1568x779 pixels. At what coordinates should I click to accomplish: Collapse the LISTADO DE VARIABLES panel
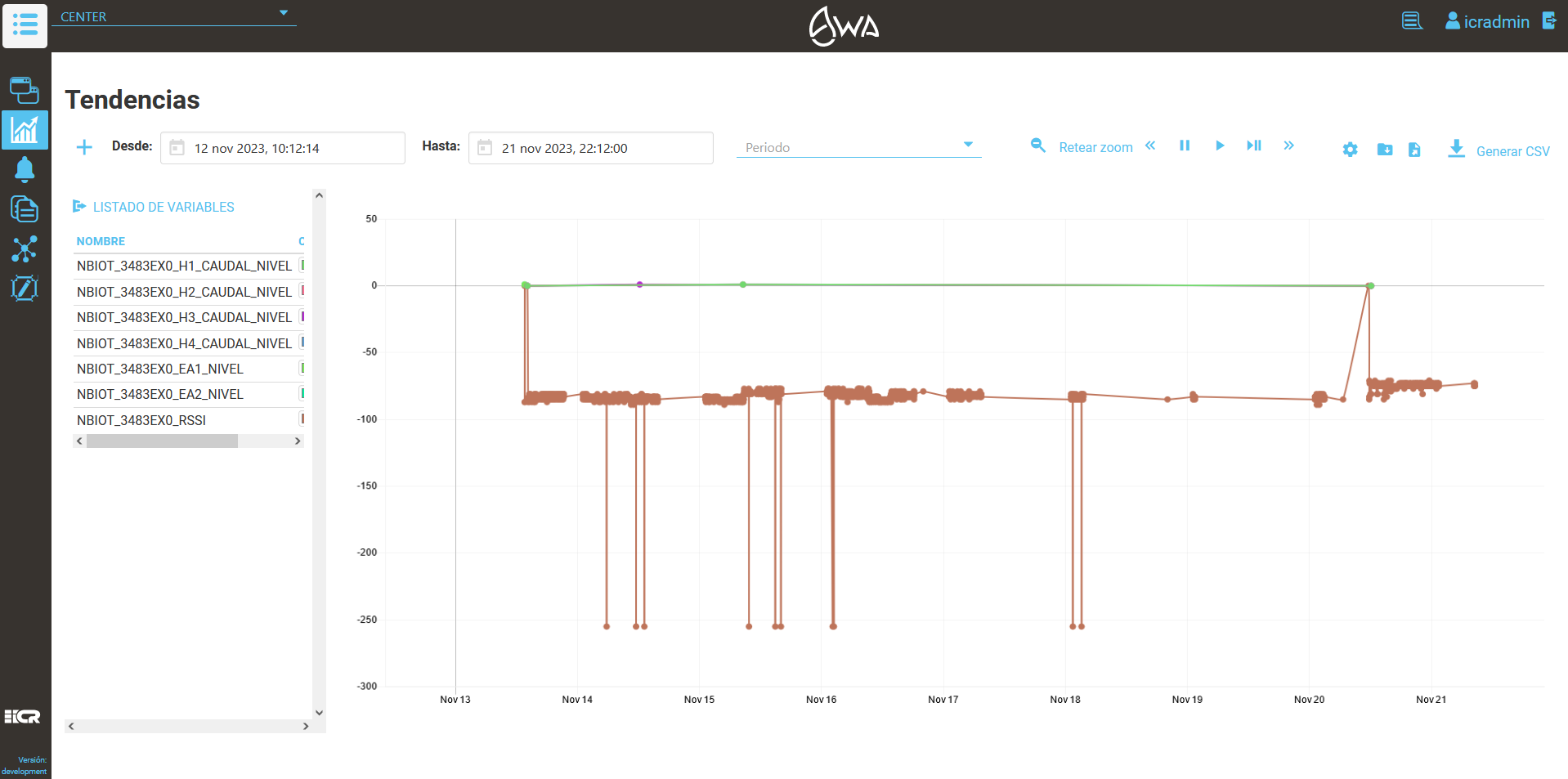[79, 207]
